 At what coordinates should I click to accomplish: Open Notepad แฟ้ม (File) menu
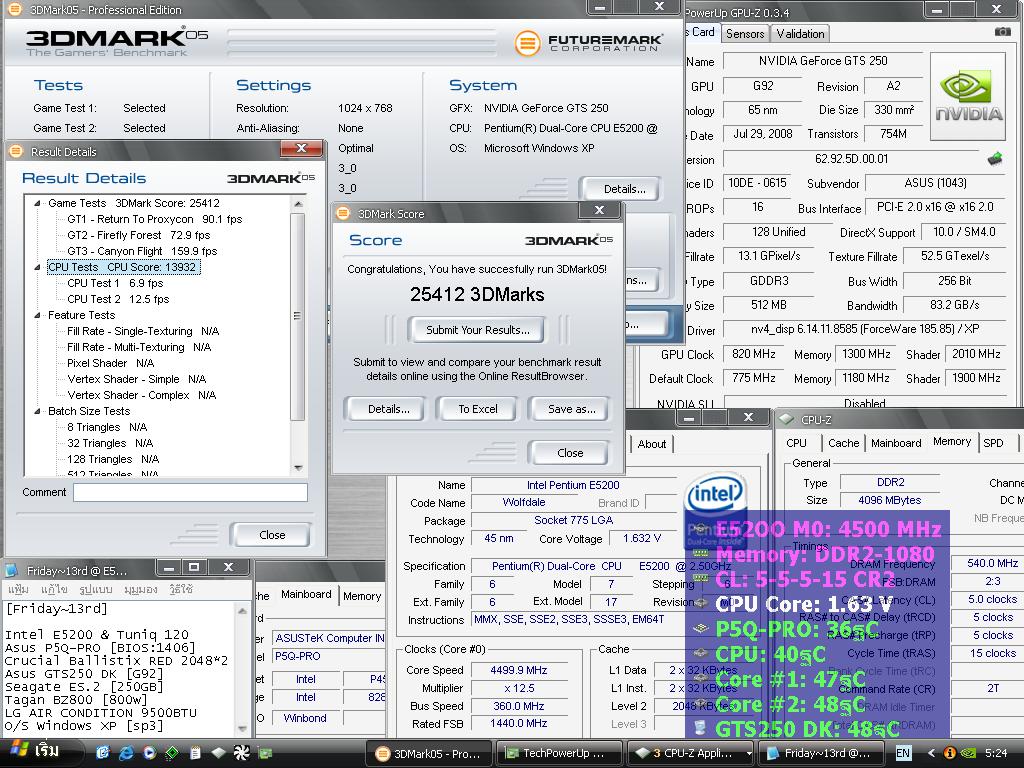tap(18, 589)
